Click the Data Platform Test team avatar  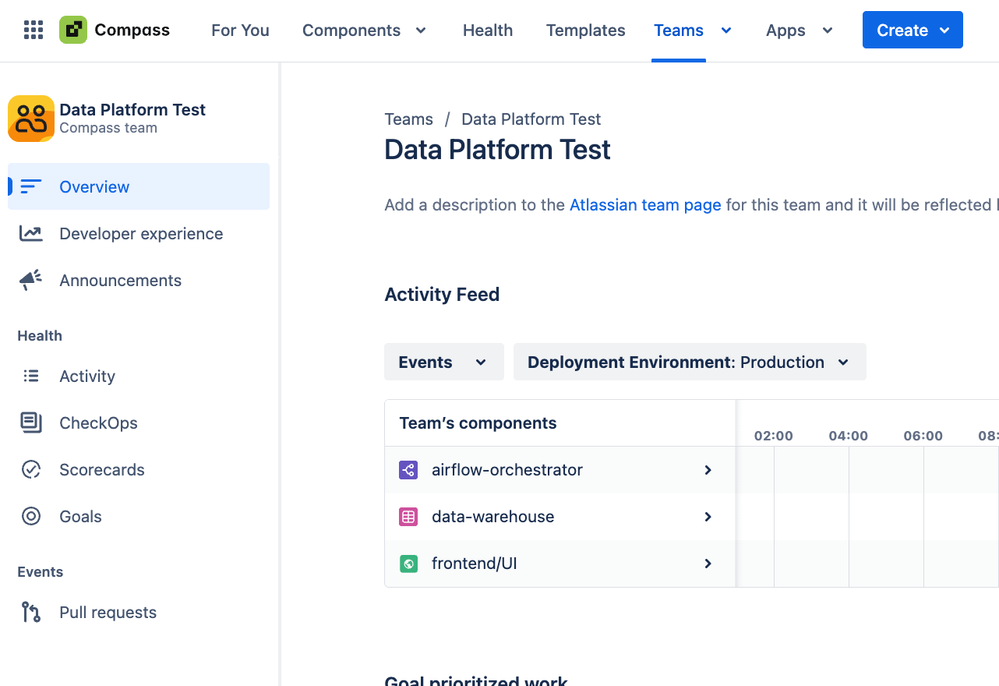click(31, 119)
